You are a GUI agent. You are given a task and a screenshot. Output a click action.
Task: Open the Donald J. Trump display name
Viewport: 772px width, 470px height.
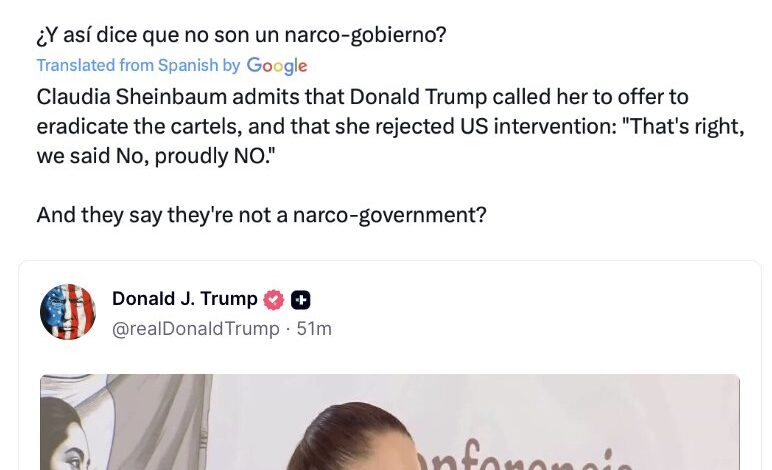point(185,299)
